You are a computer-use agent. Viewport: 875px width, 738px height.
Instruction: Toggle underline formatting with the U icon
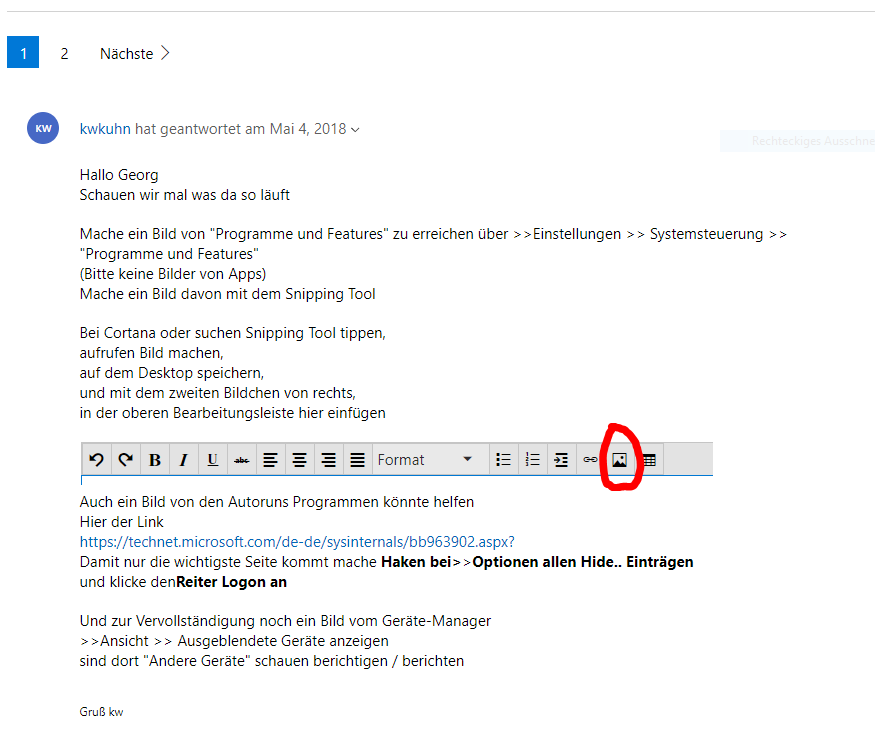click(x=213, y=459)
